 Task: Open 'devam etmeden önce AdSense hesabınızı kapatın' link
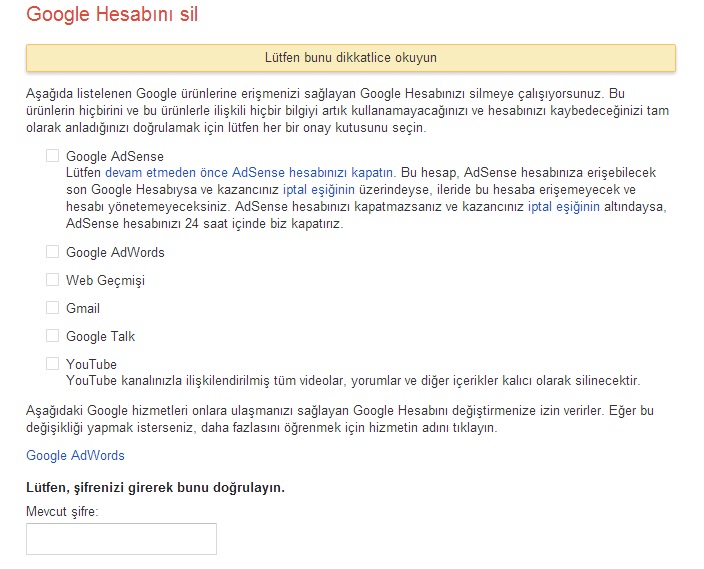pos(249,173)
